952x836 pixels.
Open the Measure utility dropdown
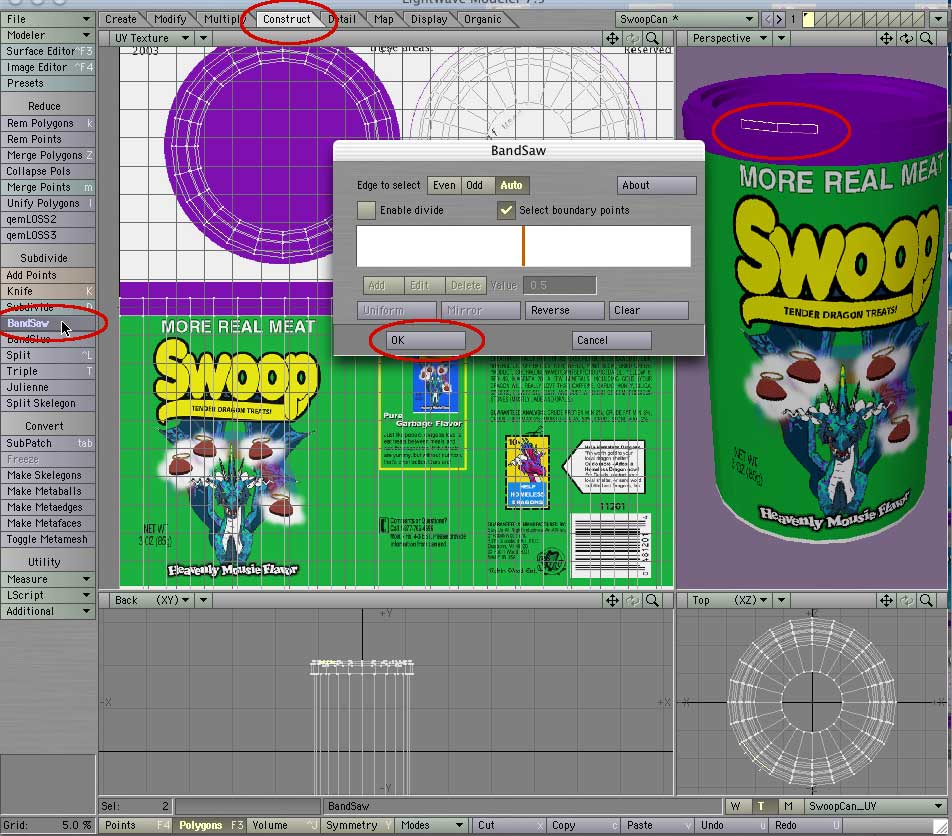coord(47,579)
